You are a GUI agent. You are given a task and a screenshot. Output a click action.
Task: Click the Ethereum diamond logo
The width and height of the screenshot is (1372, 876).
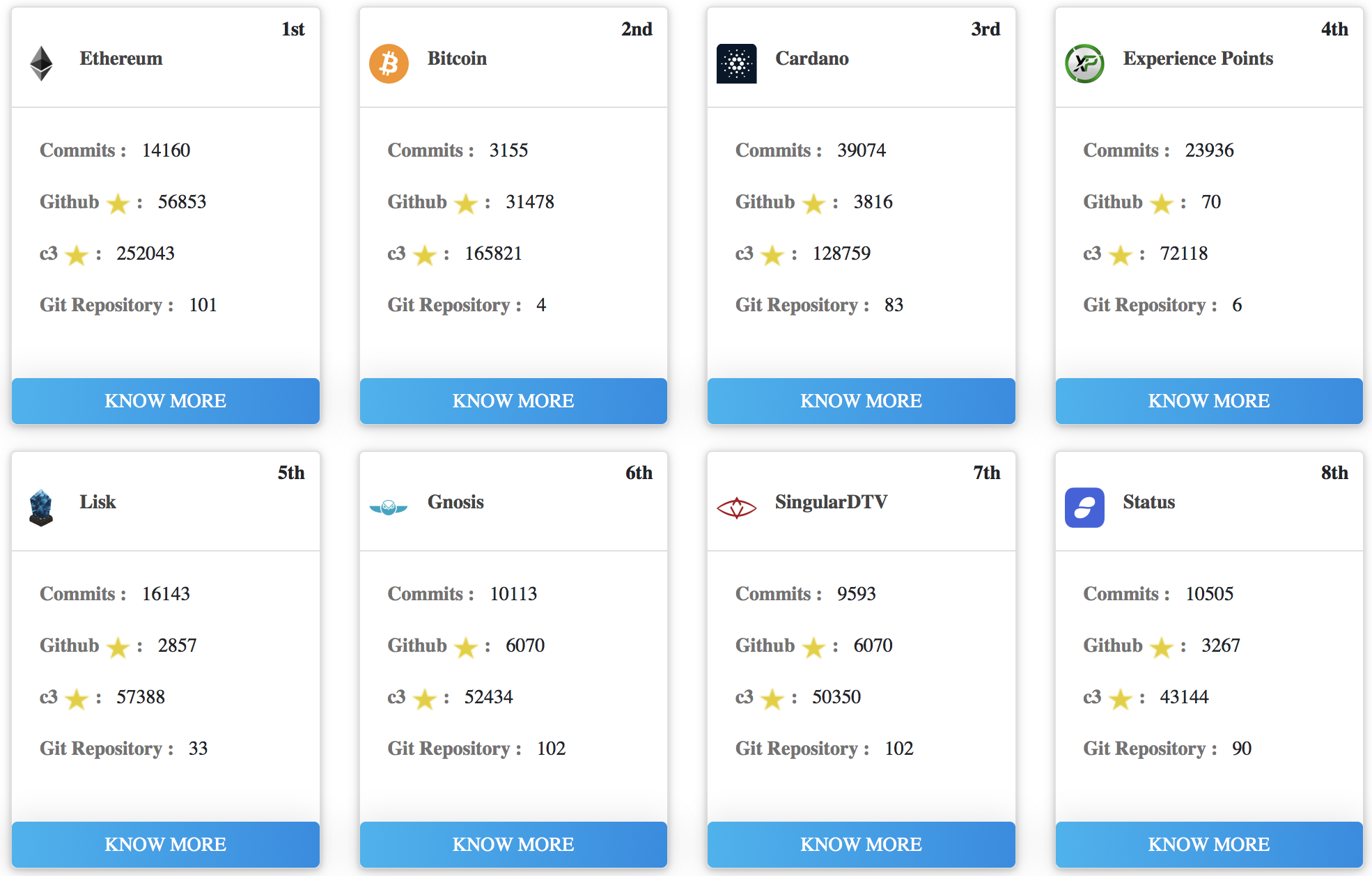[41, 63]
